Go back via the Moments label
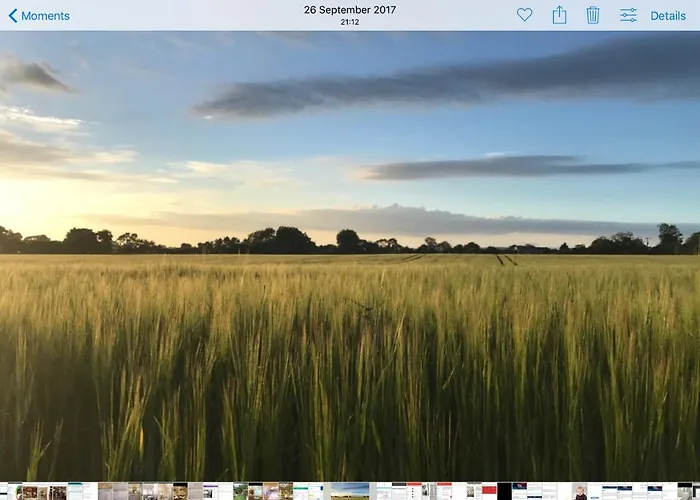The image size is (700, 500). pyautogui.click(x=45, y=16)
